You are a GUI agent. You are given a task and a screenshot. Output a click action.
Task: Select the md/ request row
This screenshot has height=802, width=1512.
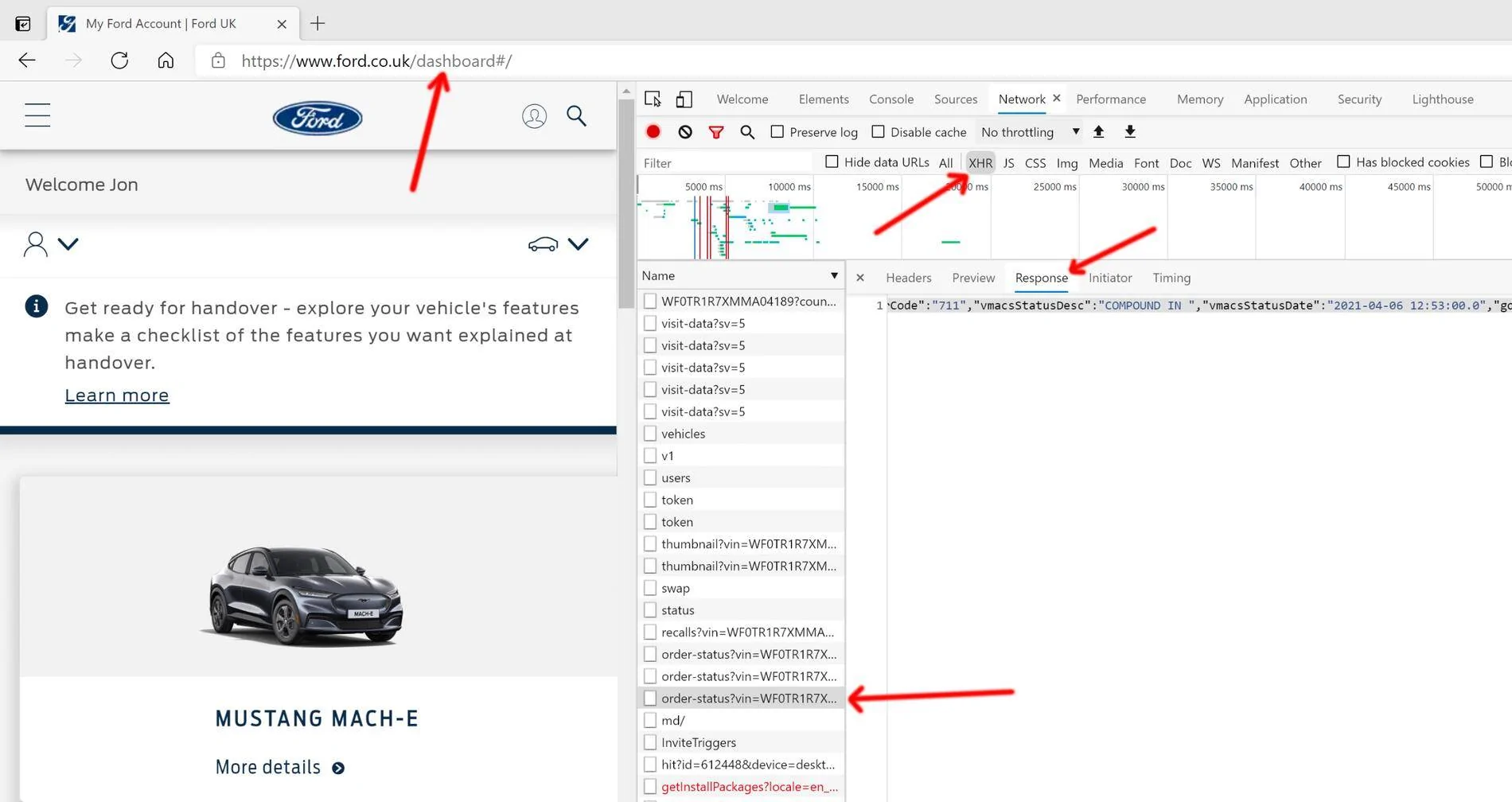[741, 721]
